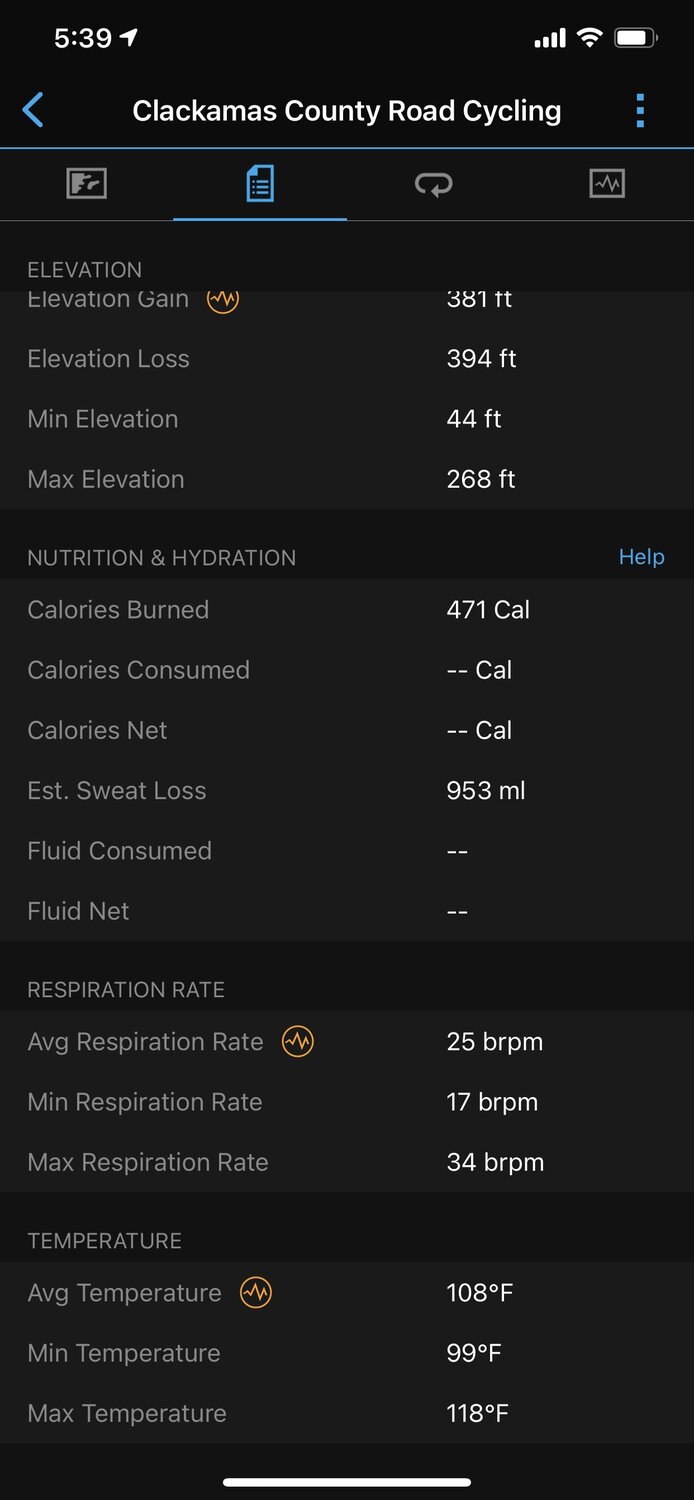694x1500 pixels.
Task: Open the laps tab
Action: (x=434, y=184)
